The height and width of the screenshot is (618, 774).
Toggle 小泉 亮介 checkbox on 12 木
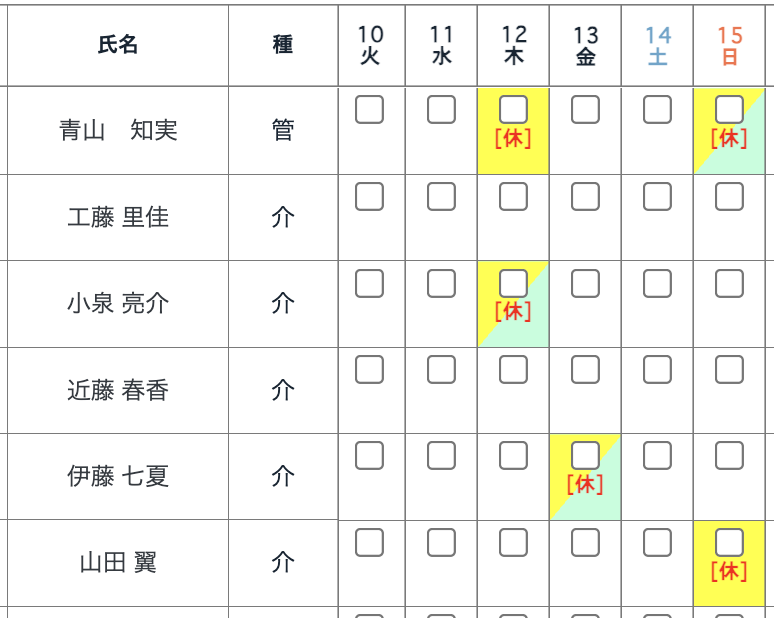pos(513,284)
